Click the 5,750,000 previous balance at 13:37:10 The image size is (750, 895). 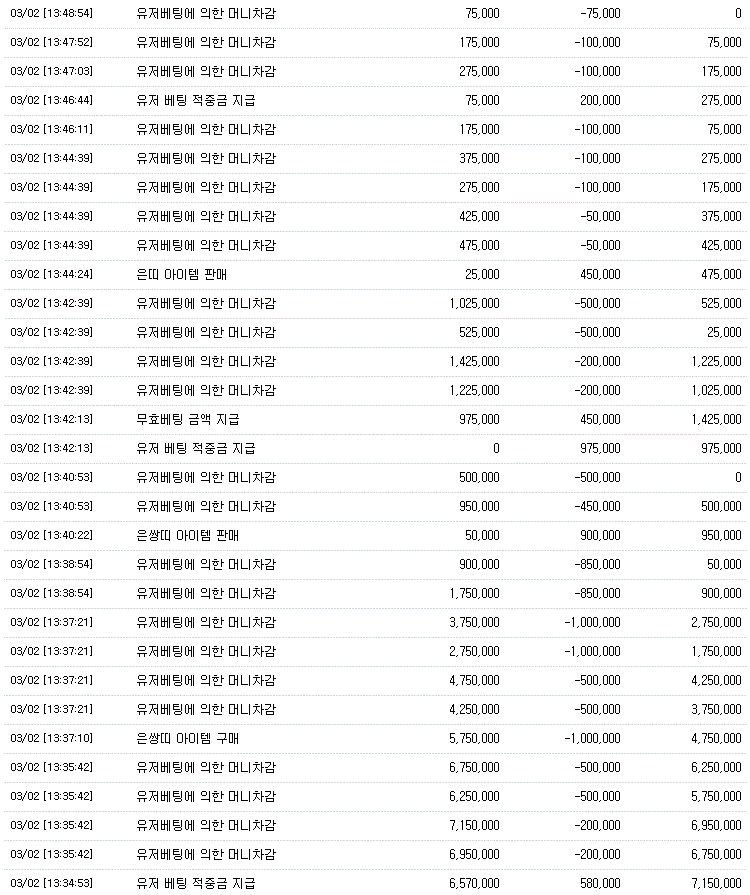tap(474, 739)
